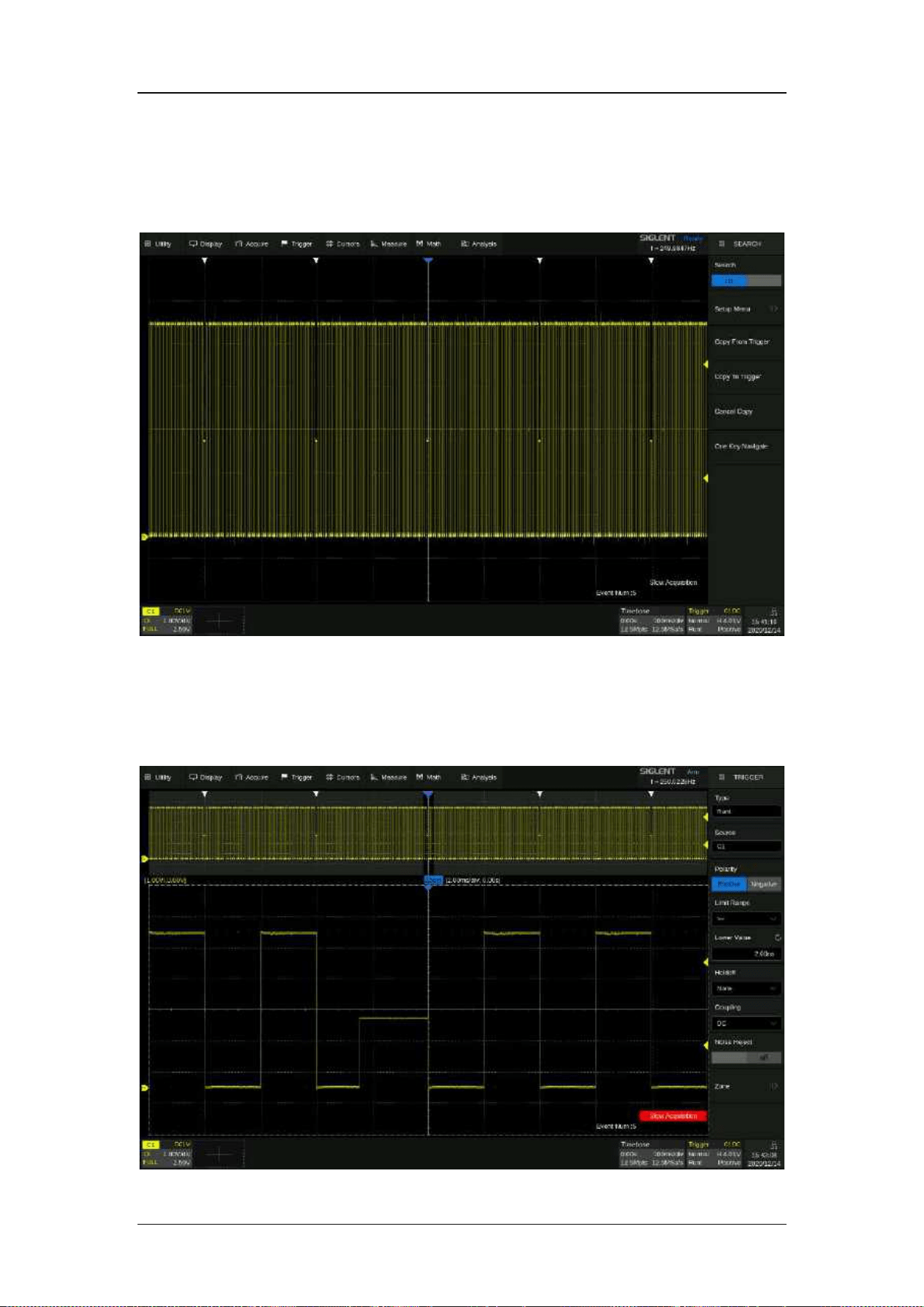Expand the Zone submenu in TRIGGER panel
Viewport: 924px width, 1307px height.
746,1086
